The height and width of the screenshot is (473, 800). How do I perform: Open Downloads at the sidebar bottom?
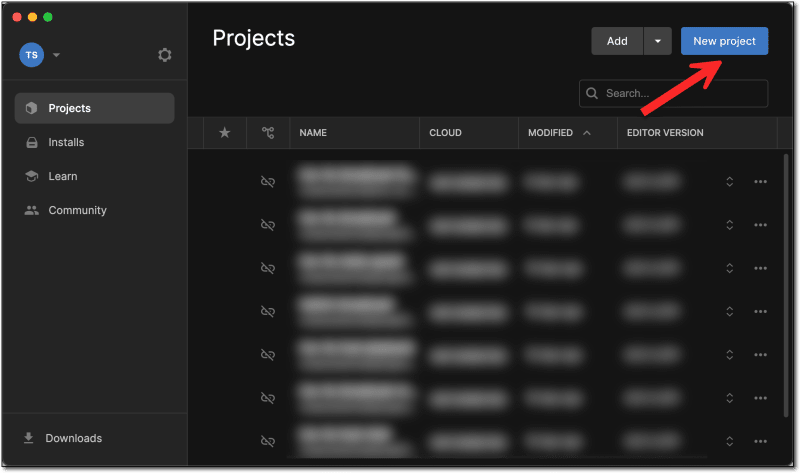73,438
